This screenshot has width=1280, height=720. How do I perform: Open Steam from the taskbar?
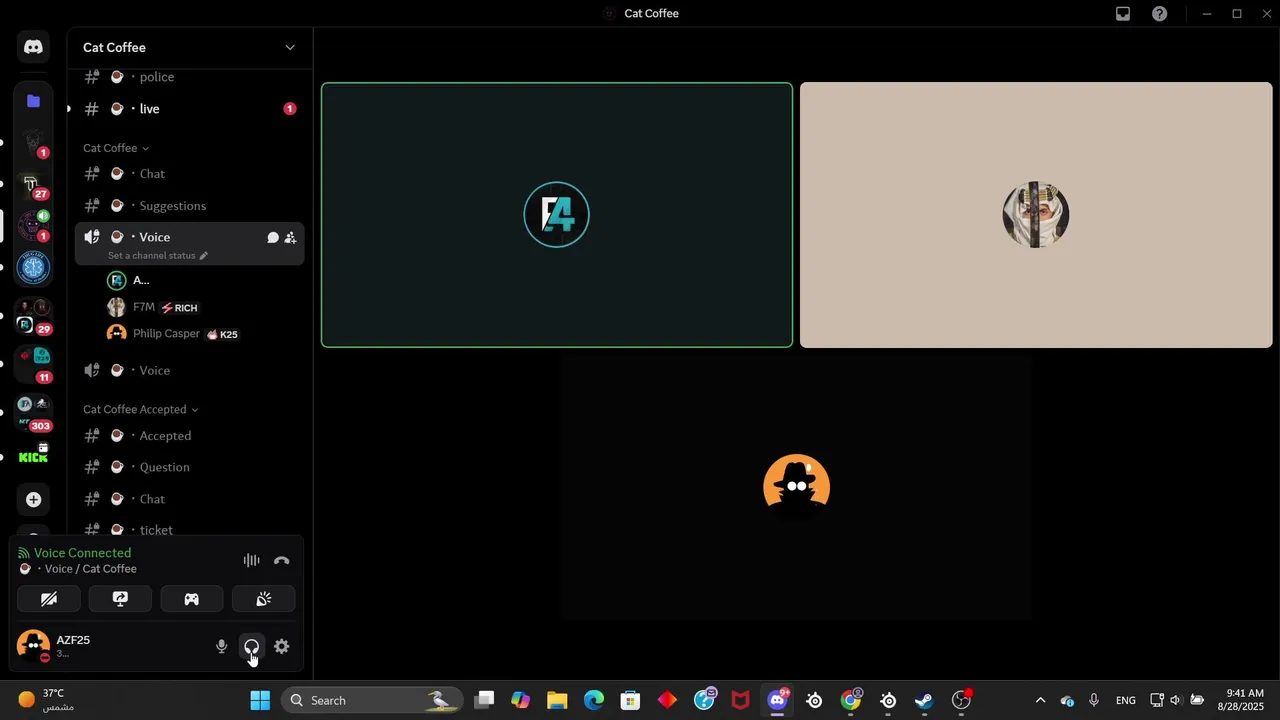[x=924, y=700]
